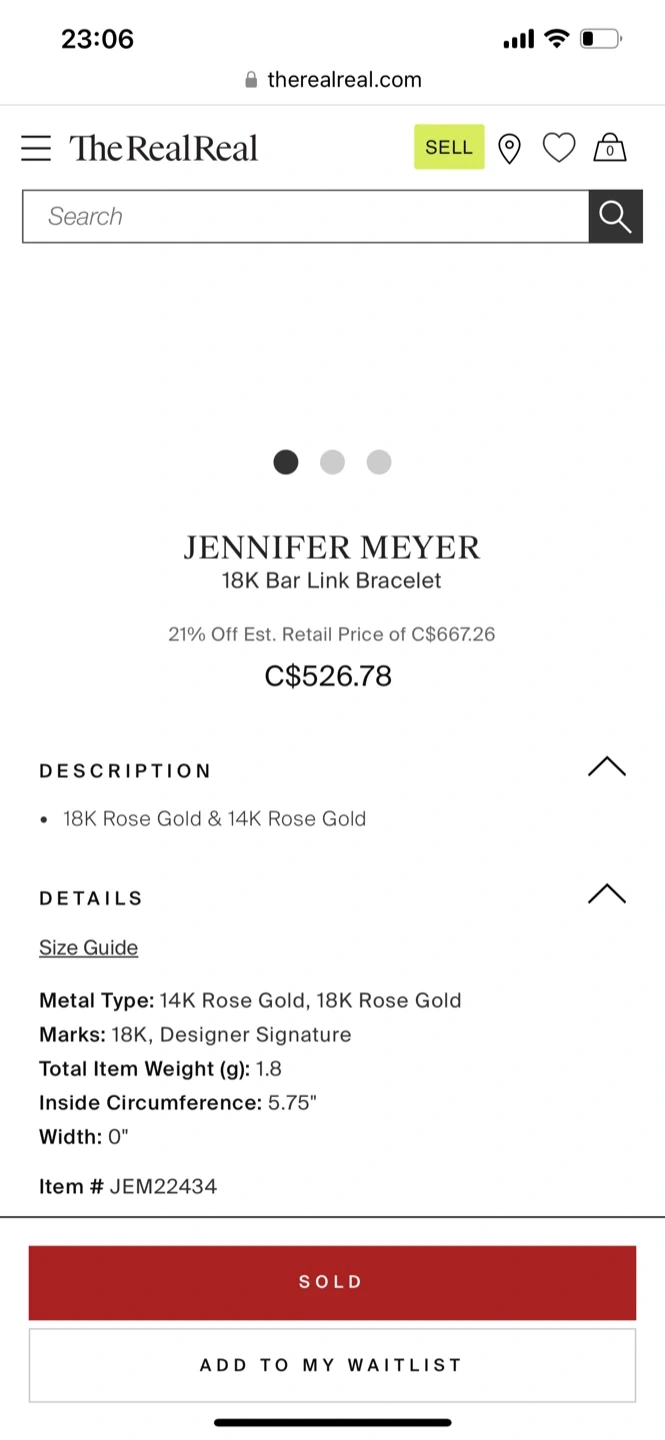Focus the Search input field
The image size is (665, 1440).
305,216
